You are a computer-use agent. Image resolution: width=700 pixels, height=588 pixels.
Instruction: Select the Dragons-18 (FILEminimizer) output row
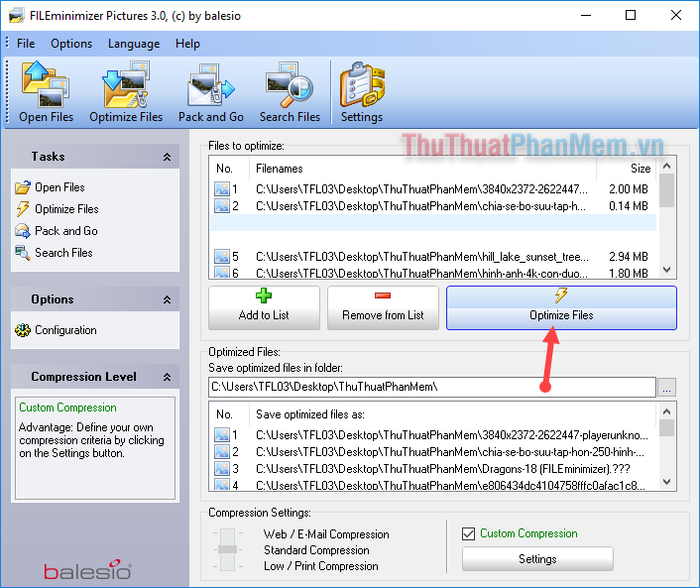(433, 468)
